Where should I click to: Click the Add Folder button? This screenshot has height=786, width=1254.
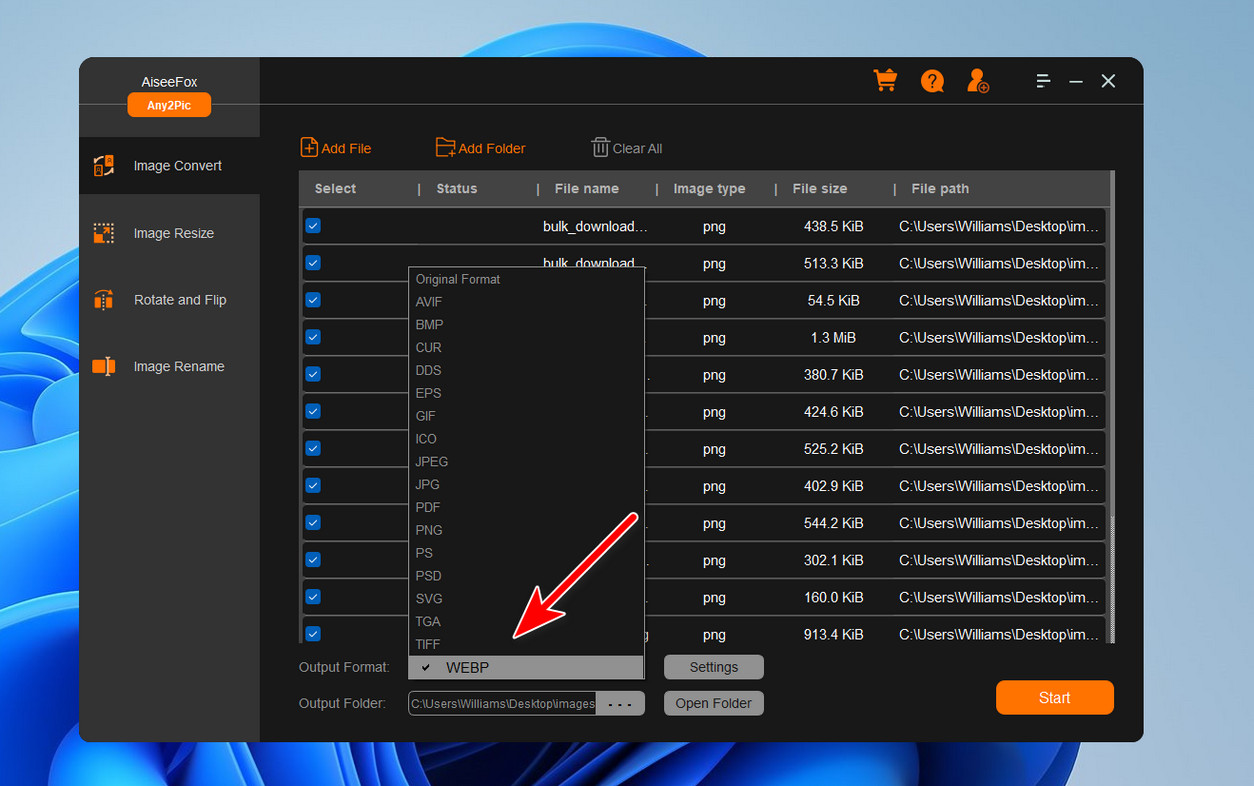click(x=481, y=148)
